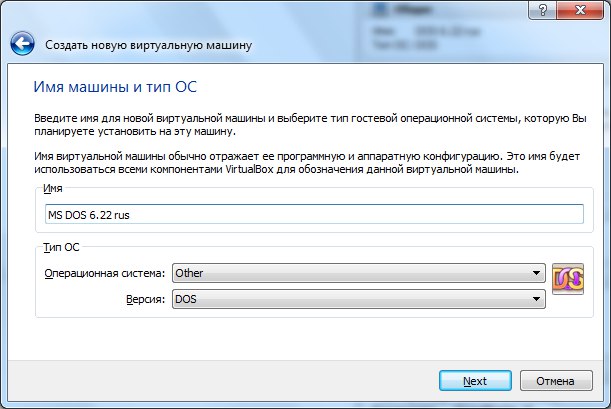Click the DOS operating system icon
The width and height of the screenshot is (611, 409).
pos(568,279)
